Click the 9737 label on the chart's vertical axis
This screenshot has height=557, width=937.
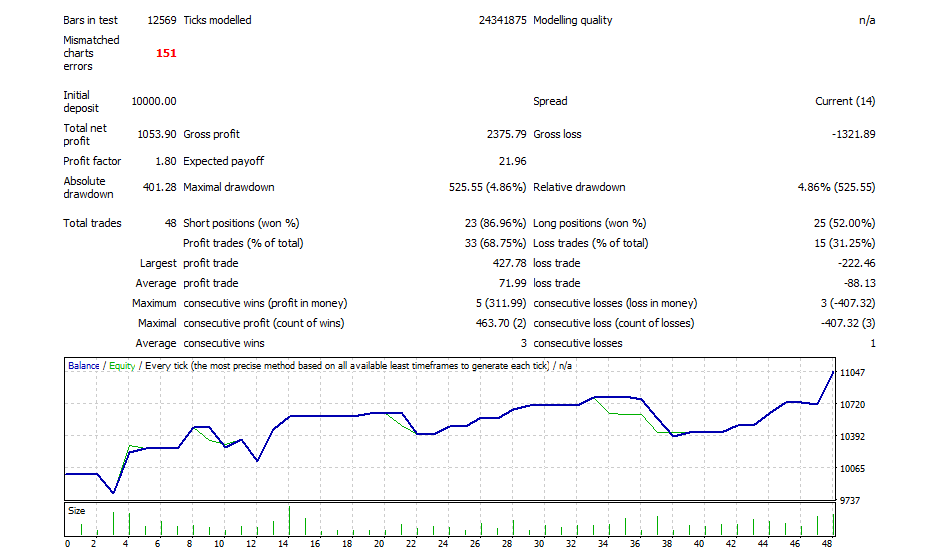click(x=852, y=500)
